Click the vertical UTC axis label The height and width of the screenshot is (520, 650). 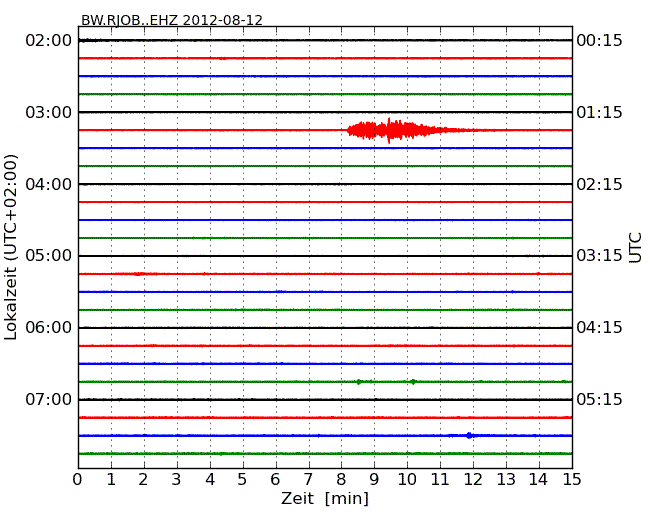[635, 248]
